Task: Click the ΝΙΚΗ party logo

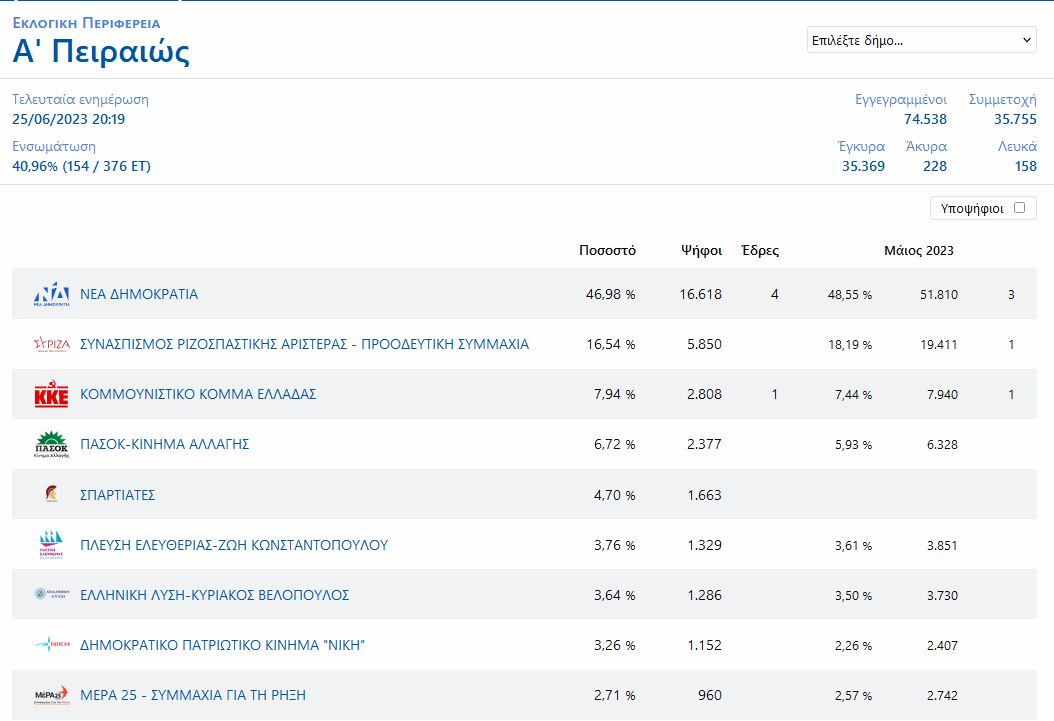Action: (51, 645)
